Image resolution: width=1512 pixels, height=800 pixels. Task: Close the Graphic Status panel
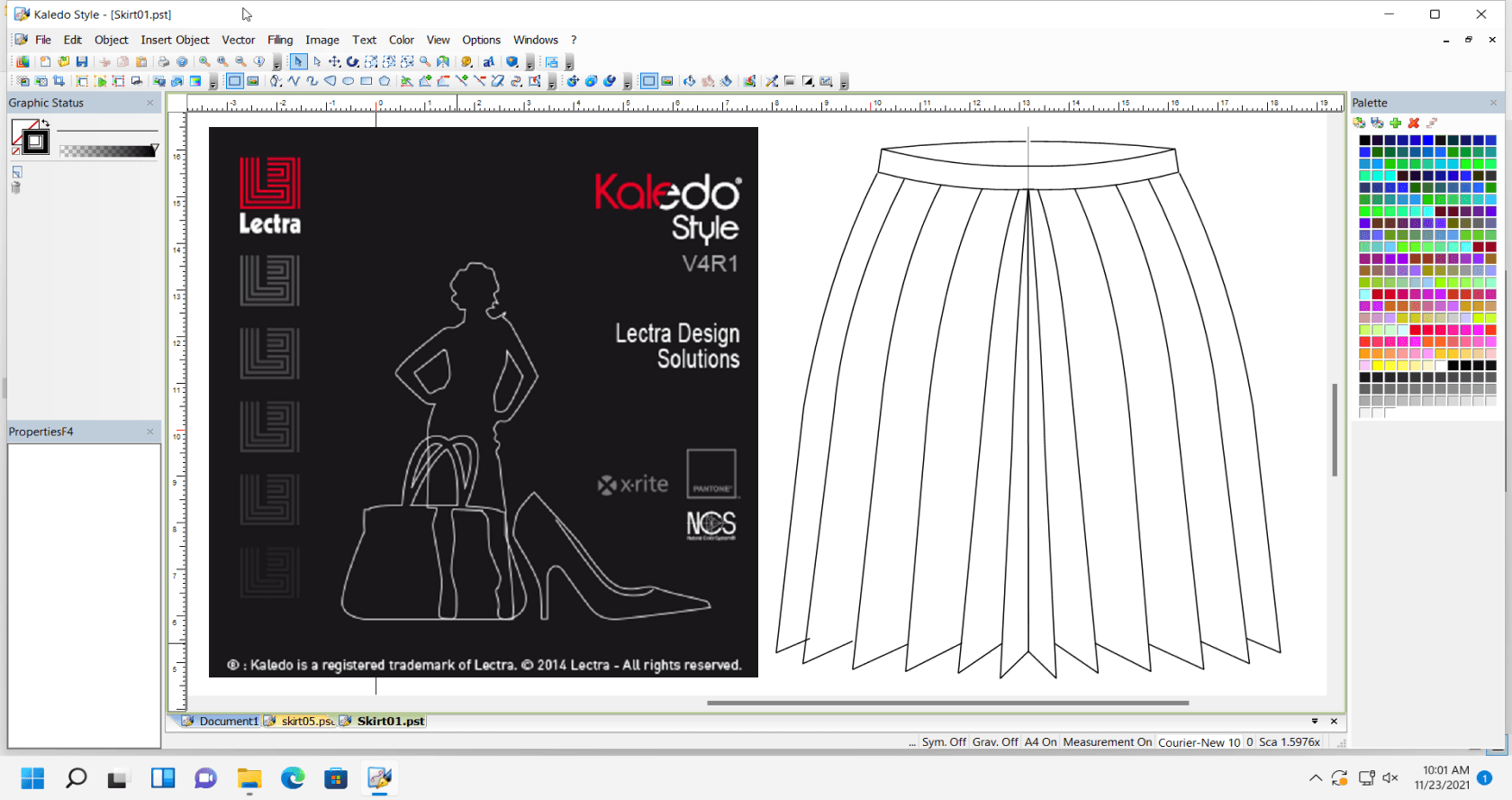tap(150, 103)
